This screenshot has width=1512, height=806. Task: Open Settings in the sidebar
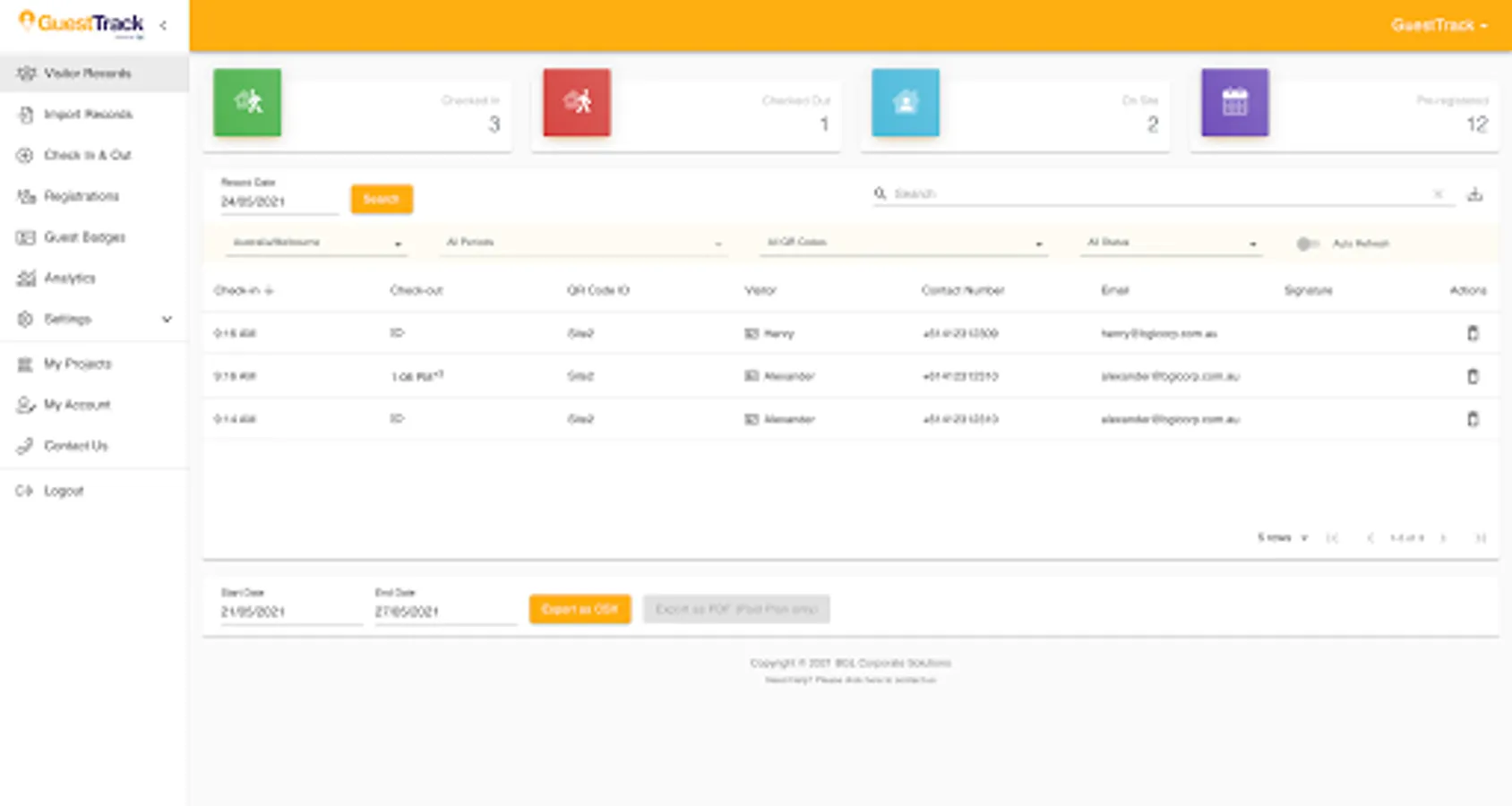coord(94,320)
